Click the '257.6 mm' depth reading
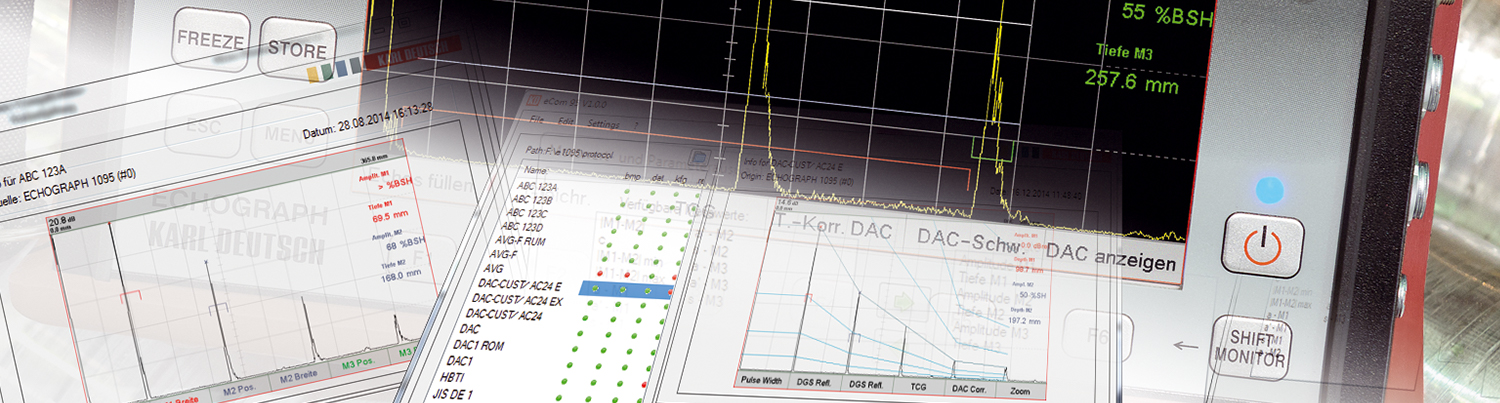 coord(1134,81)
